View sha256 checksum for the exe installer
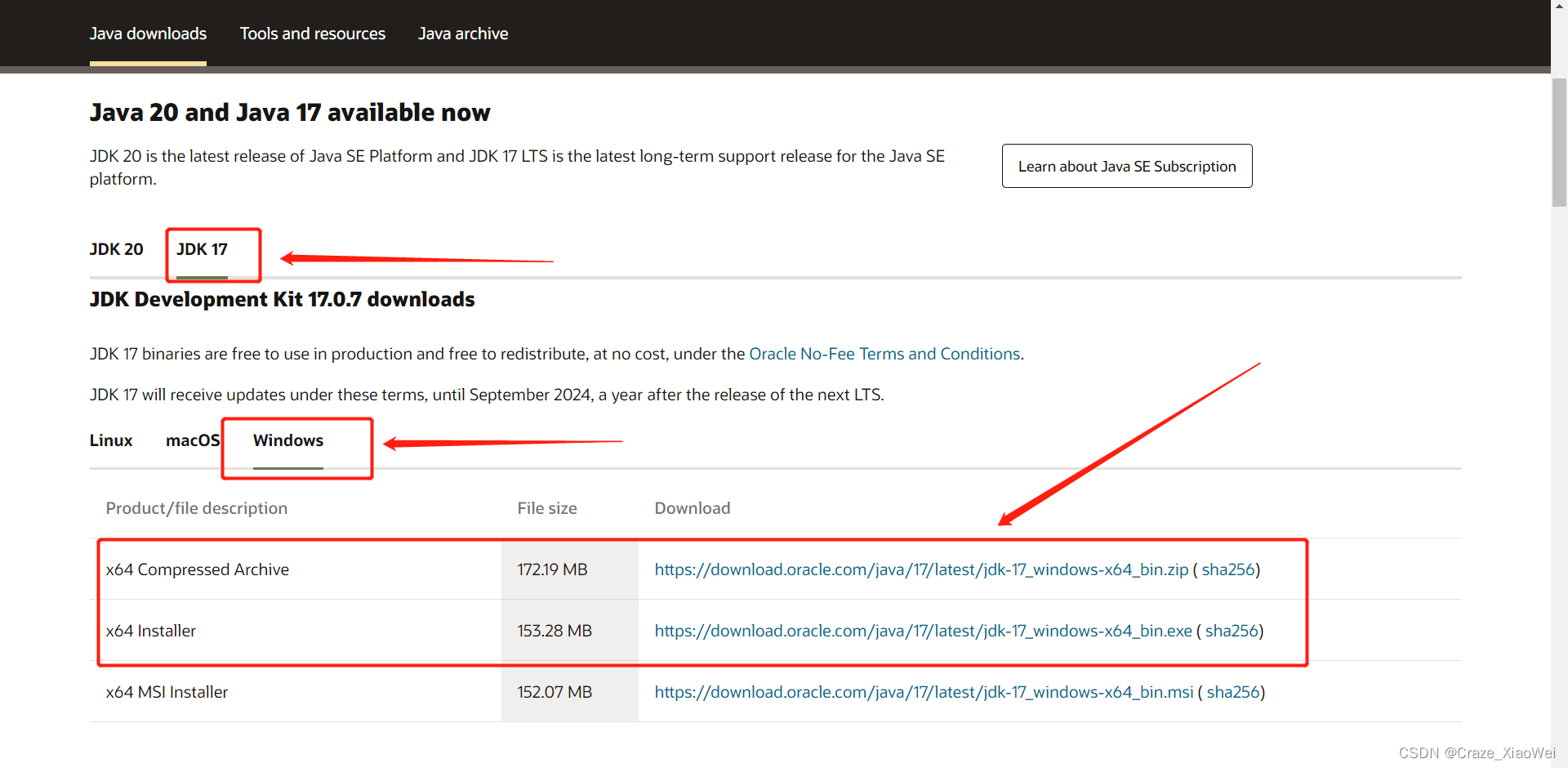1568x768 pixels. [x=1231, y=631]
